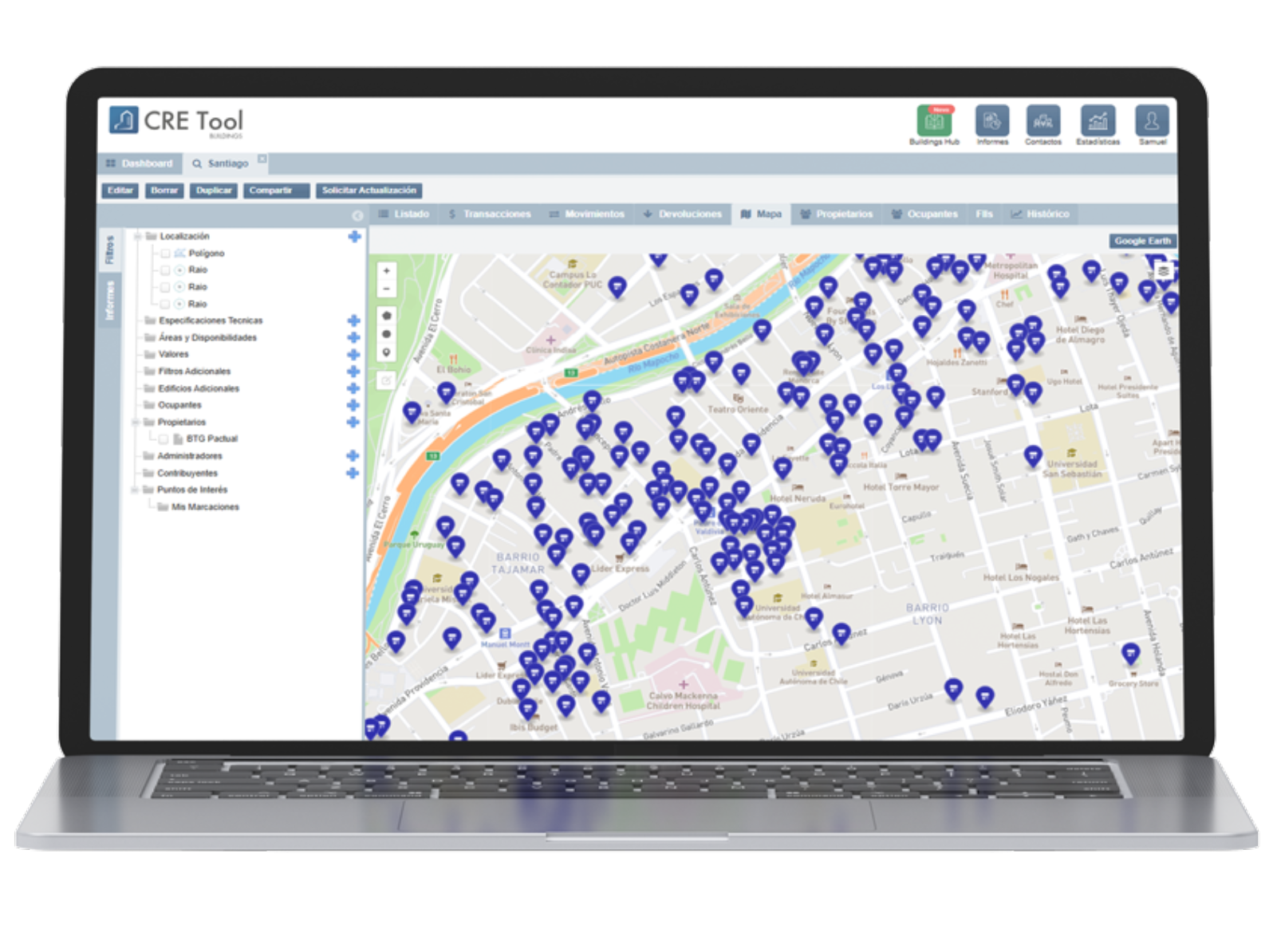
Task: Add Valores filter with plus icon
Action: tap(353, 355)
